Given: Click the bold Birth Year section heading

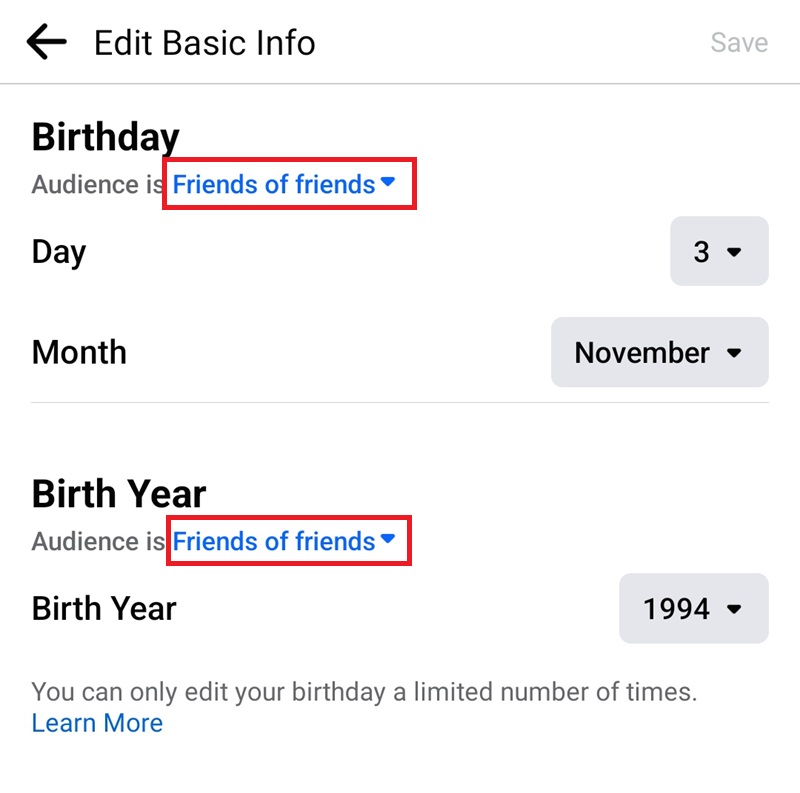Looking at the screenshot, I should [119, 494].
